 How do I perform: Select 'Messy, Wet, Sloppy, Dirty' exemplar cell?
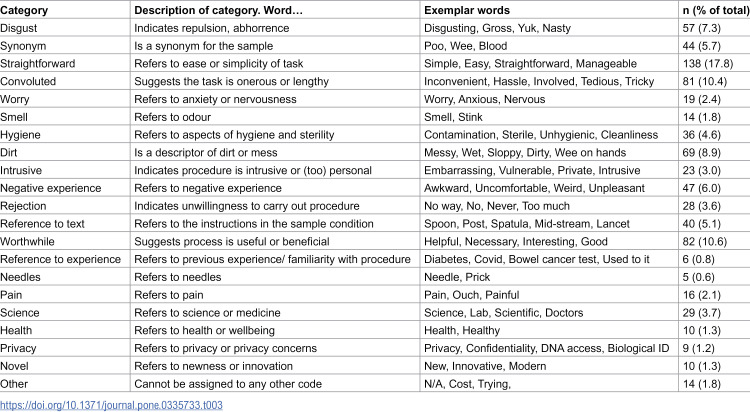pyautogui.click(x=525, y=153)
